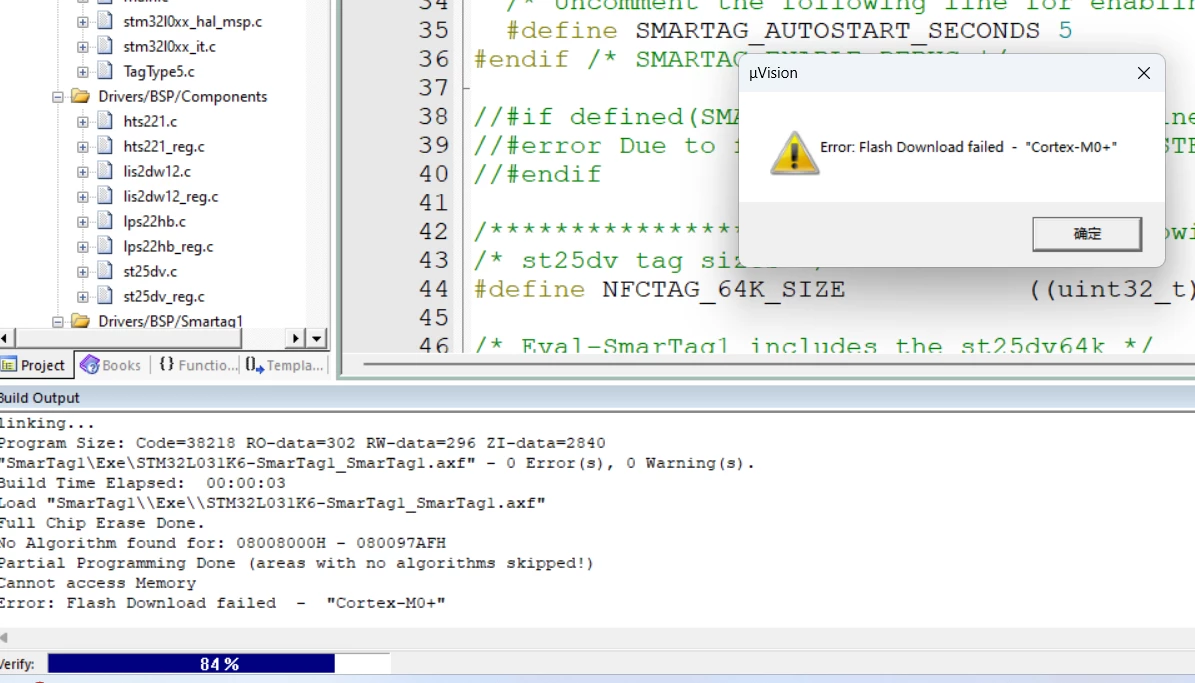Select lps22hb_reg.c file icon
Screen dimensions: 1195x683
coord(105,246)
